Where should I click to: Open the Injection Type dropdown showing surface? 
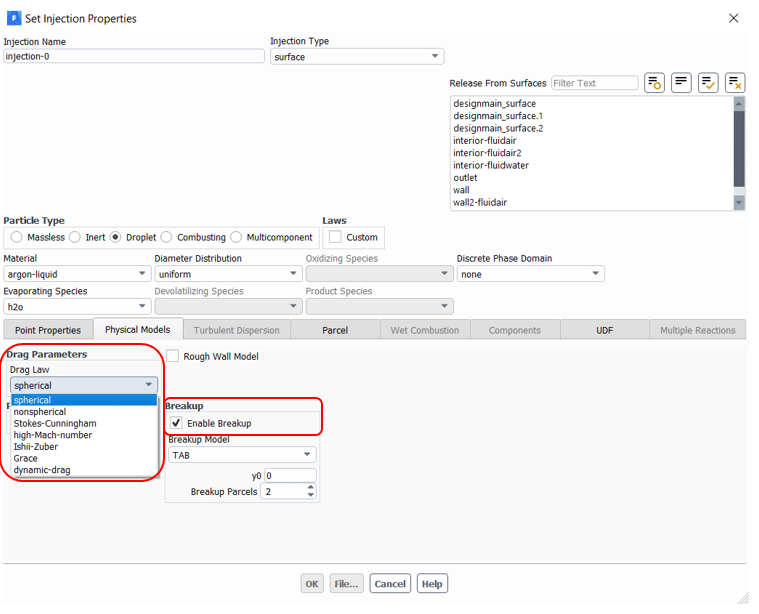tap(357, 57)
